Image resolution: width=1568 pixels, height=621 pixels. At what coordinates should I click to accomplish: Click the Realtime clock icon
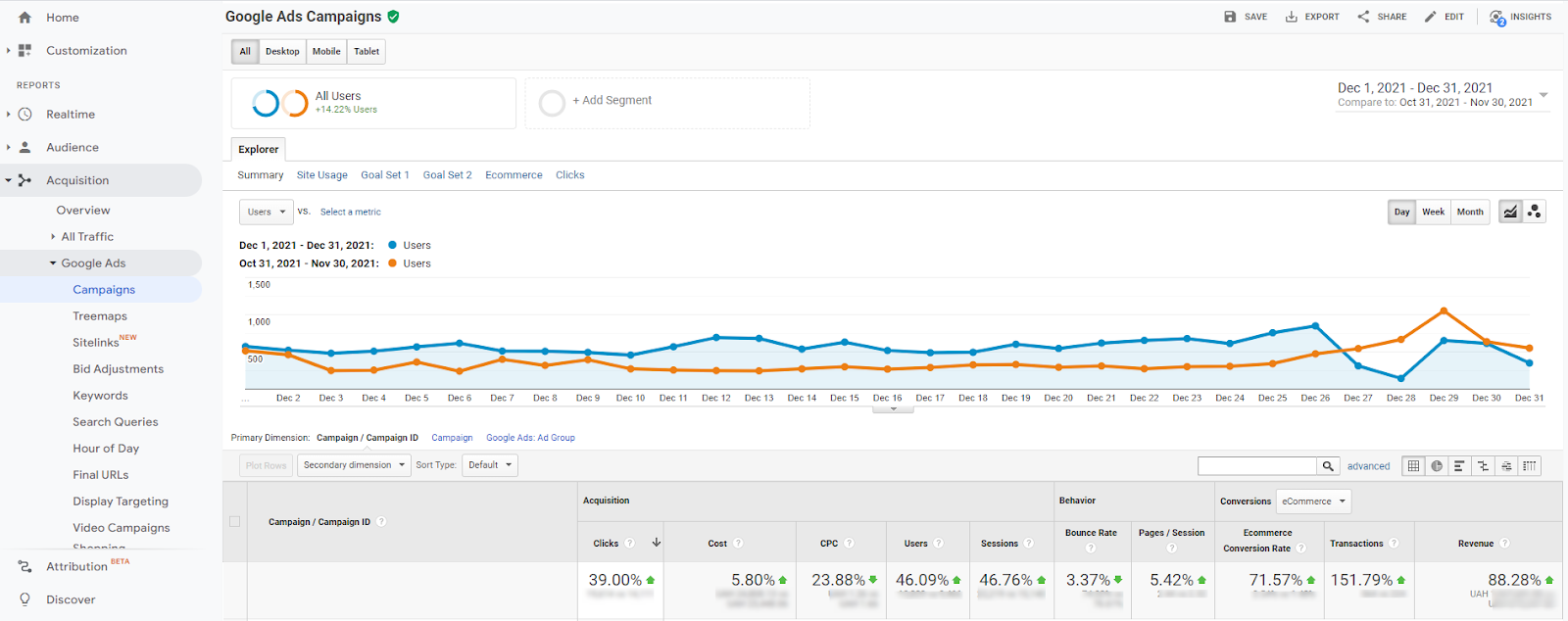[x=24, y=115]
